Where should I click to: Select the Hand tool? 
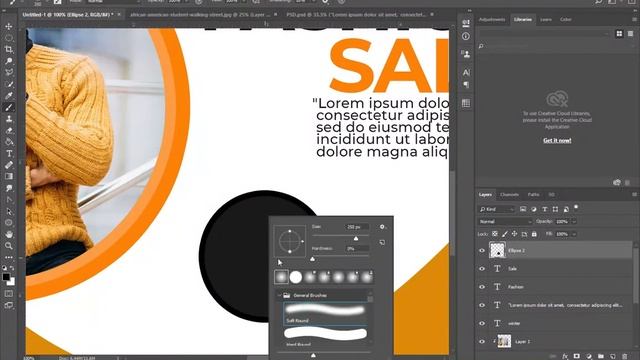[9, 234]
